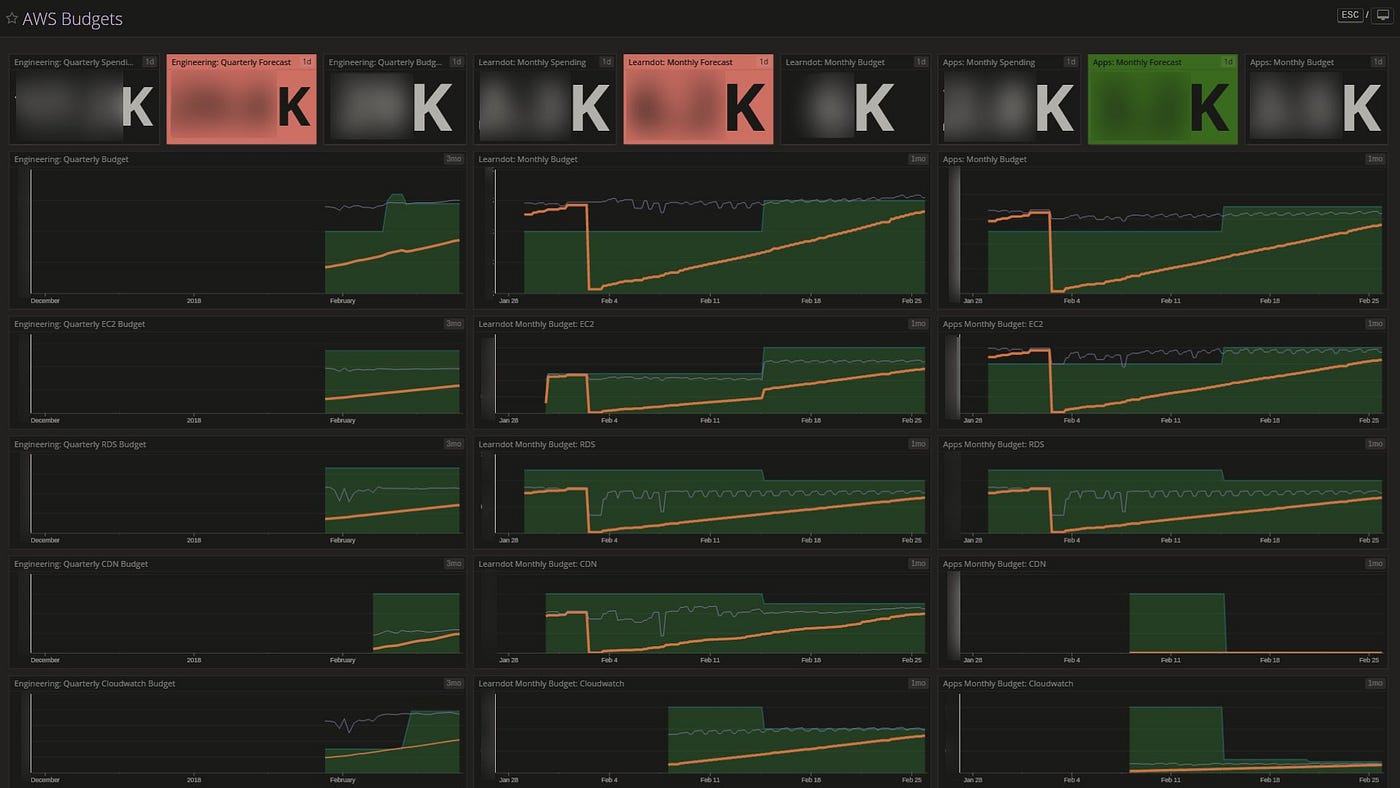Click Feb 11 label in Learndot Monthly Budget: EC2
This screenshot has width=1400, height=788.
(710, 420)
